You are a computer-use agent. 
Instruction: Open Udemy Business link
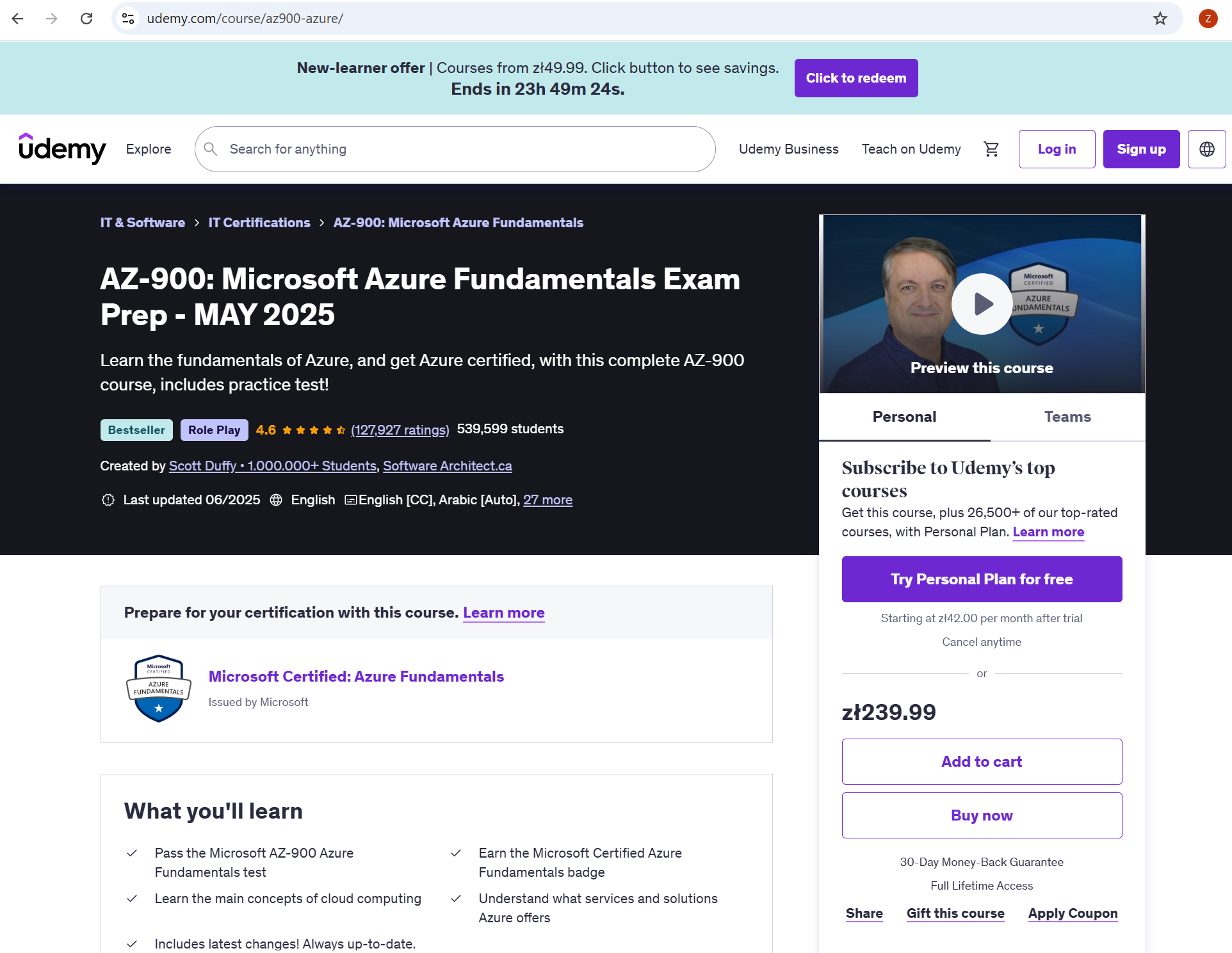click(788, 149)
